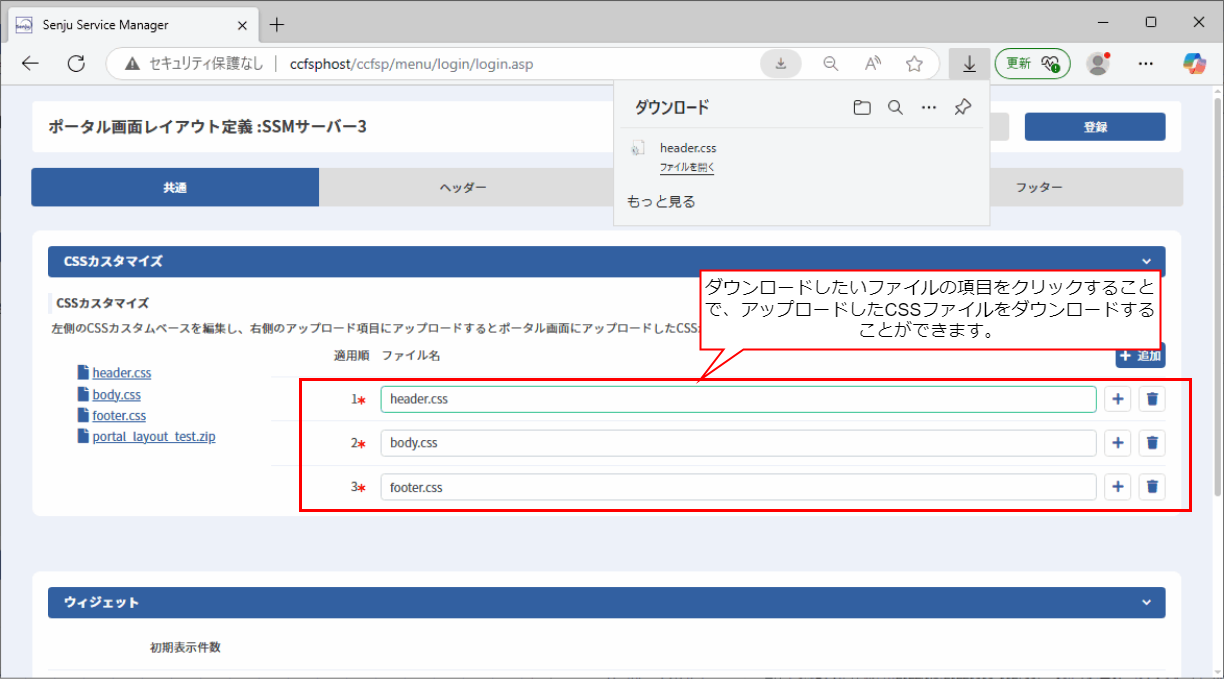The height and width of the screenshot is (679, 1225).
Task: Collapse the CSSカスタマイズ section chevron
Action: pyautogui.click(x=1146, y=261)
